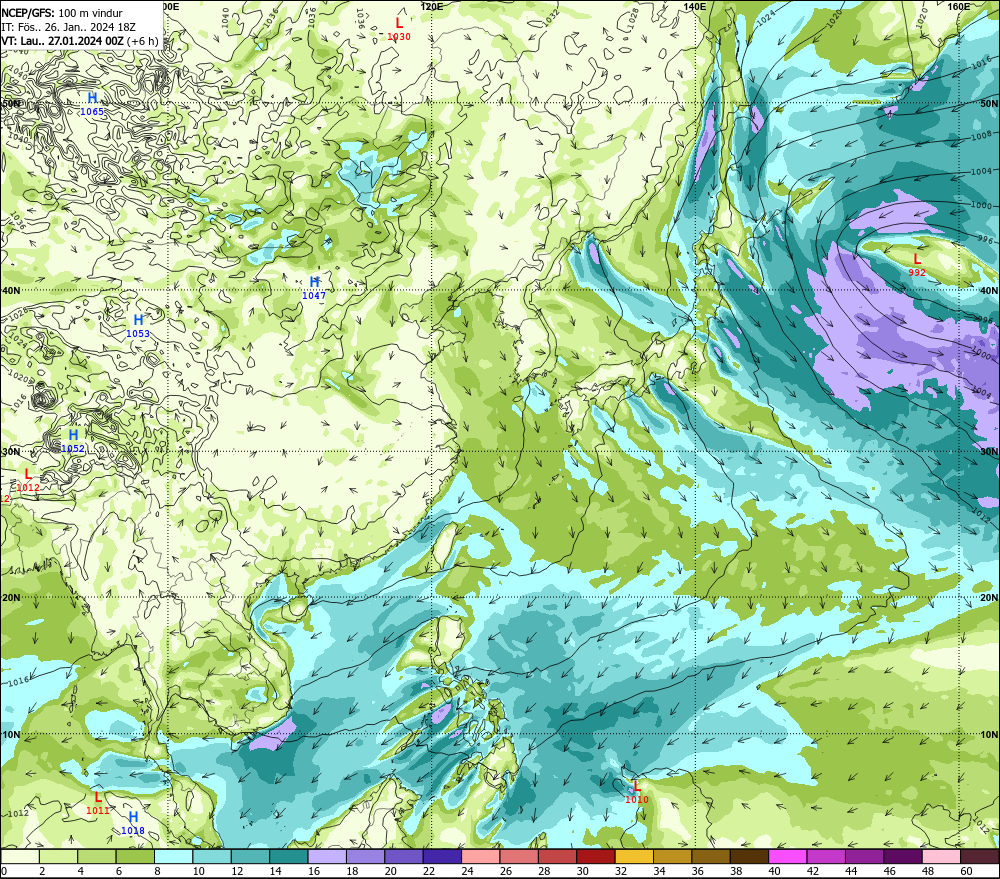The width and height of the screenshot is (1000, 879).
Task: Pick the yellow 32–34 legend swatch
Action: (x=635, y=856)
